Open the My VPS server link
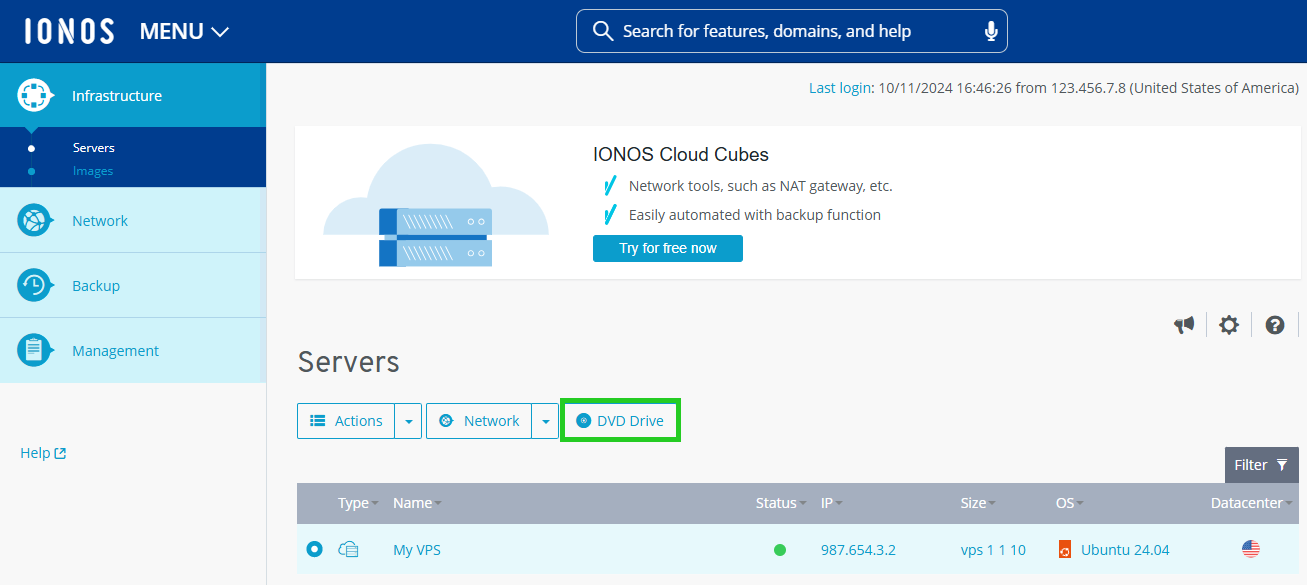The image size is (1307, 585). [x=417, y=550]
